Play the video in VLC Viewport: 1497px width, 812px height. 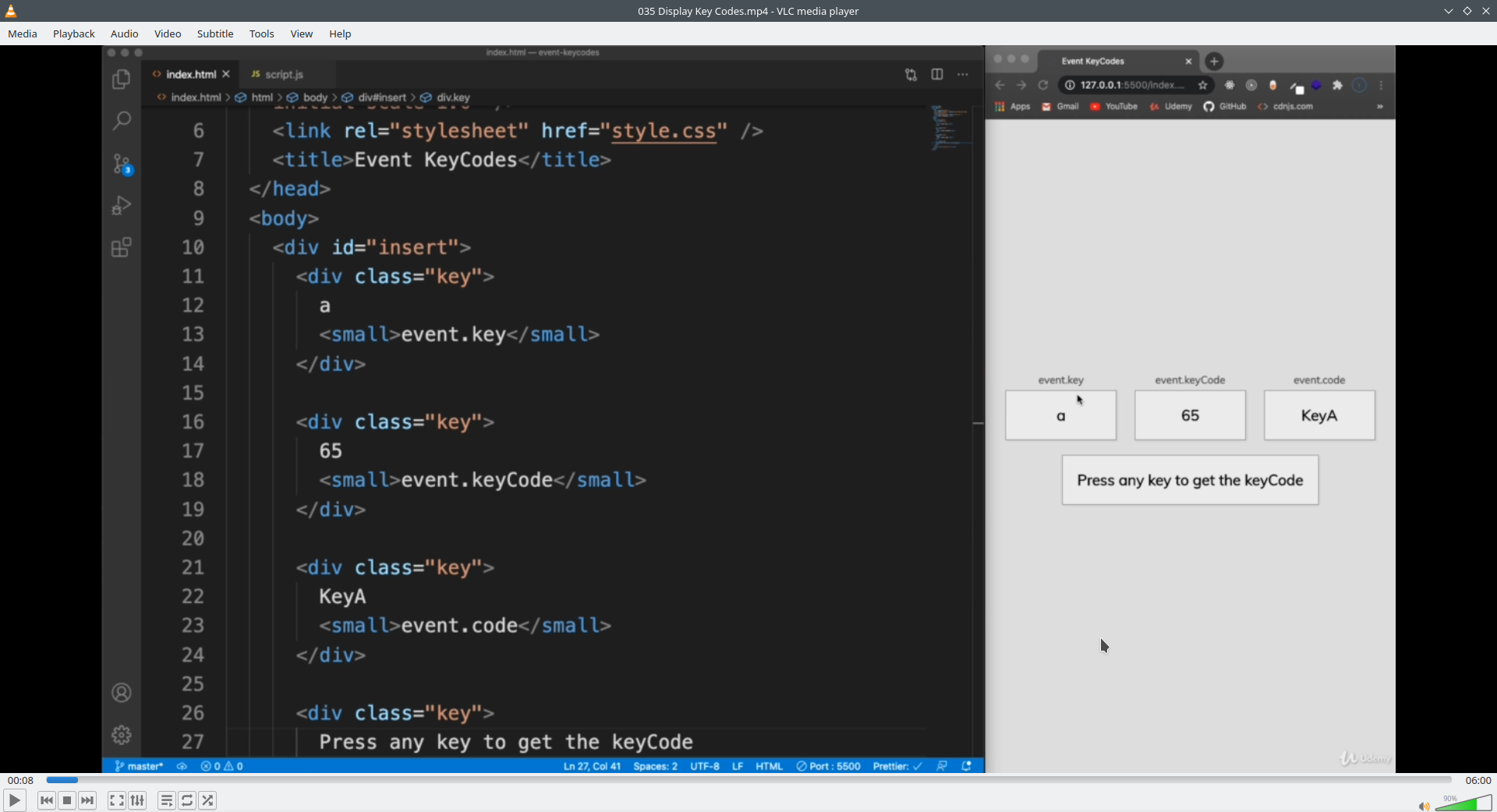14,800
